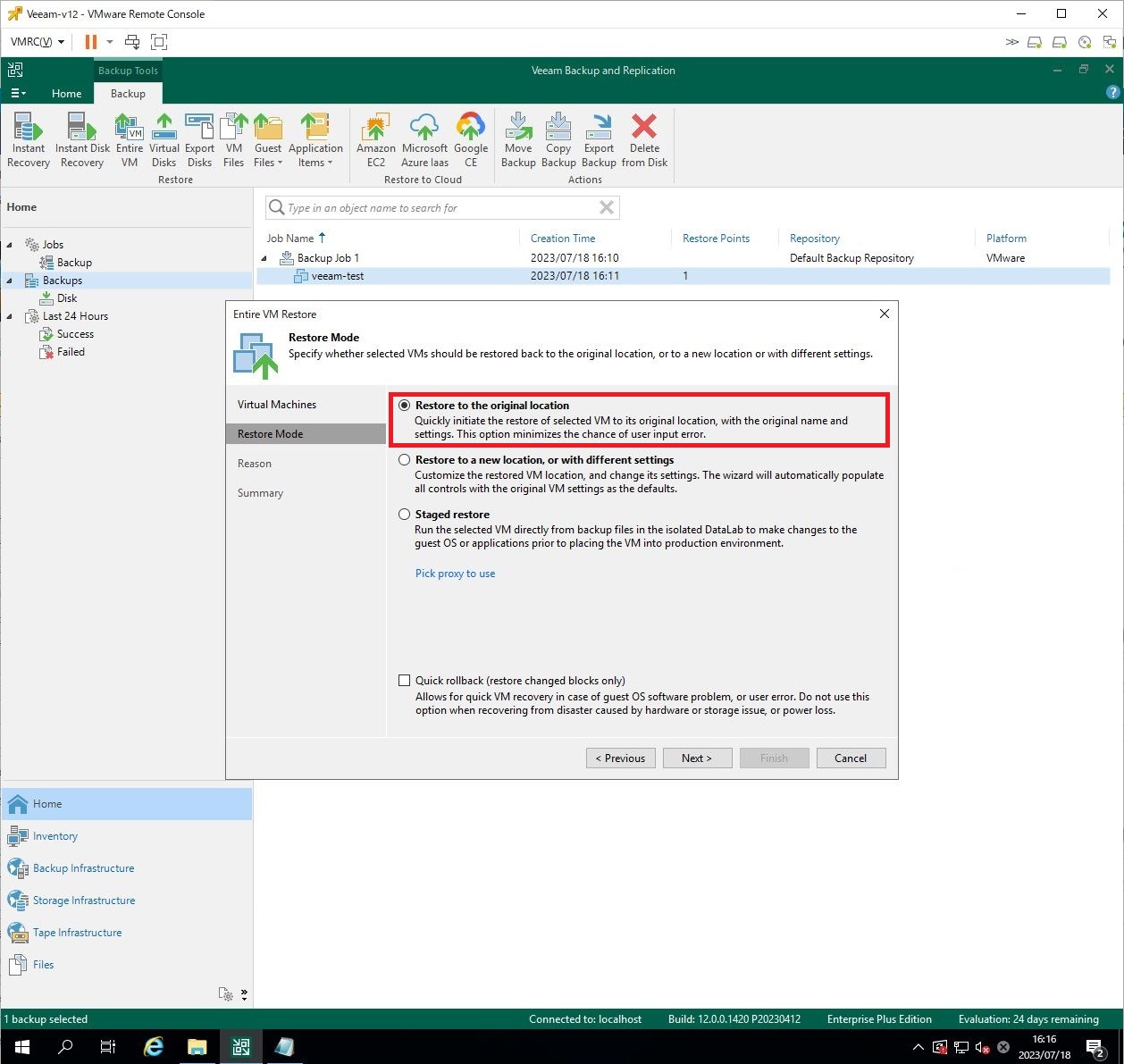
Task: Click VMRC send Ctrl+Alt+Del icon
Action: point(132,42)
